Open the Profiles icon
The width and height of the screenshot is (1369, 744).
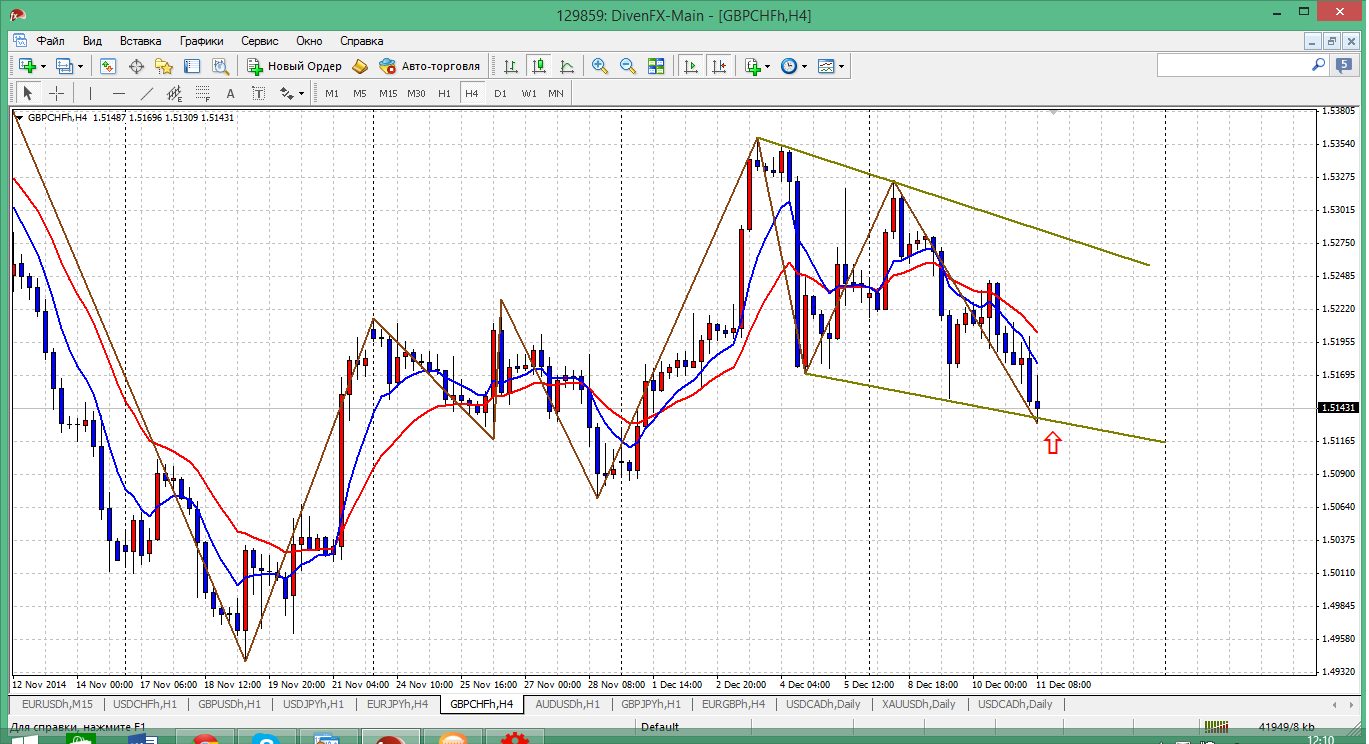pyautogui.click(x=64, y=66)
